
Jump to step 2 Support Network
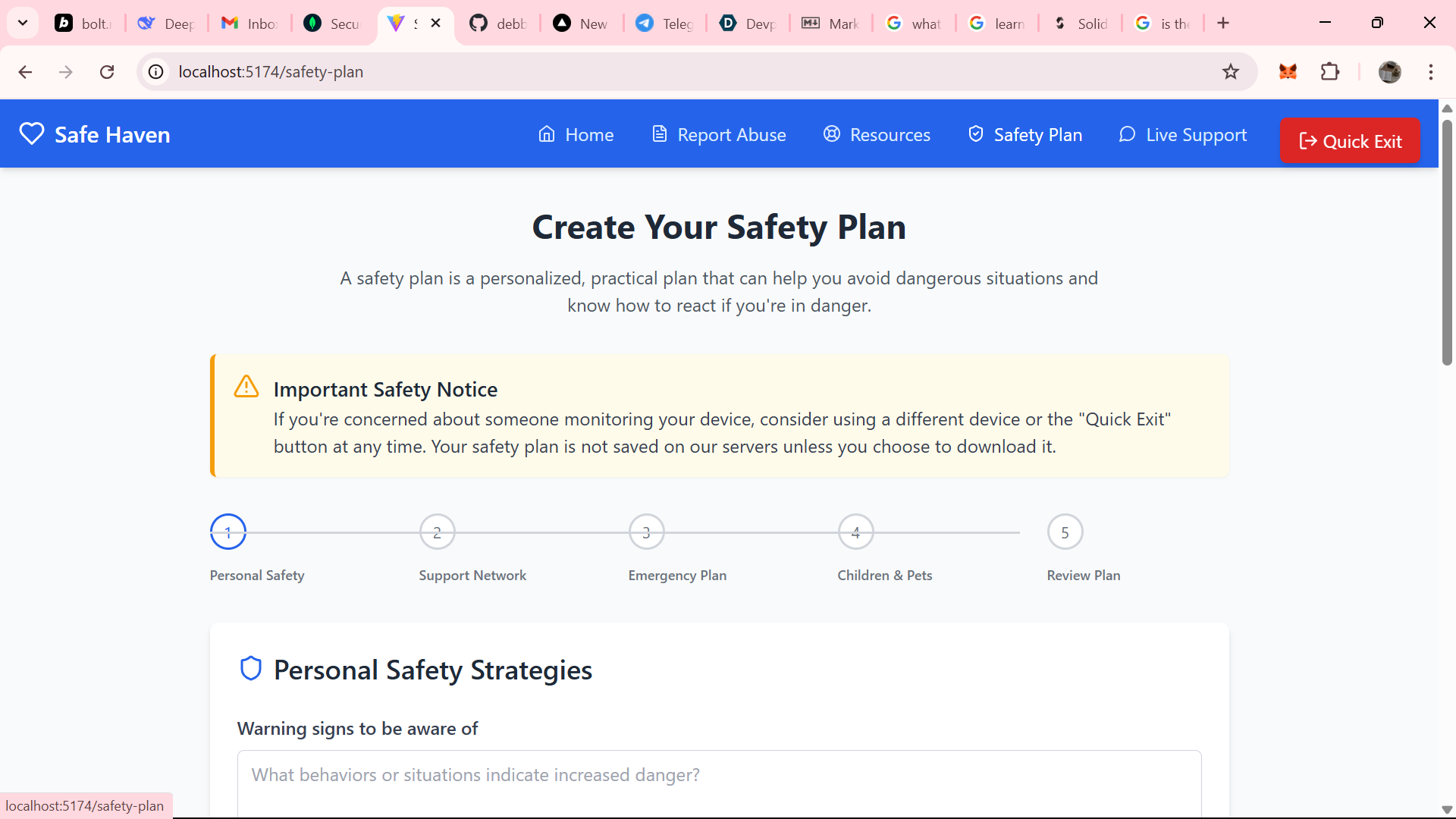point(437,532)
